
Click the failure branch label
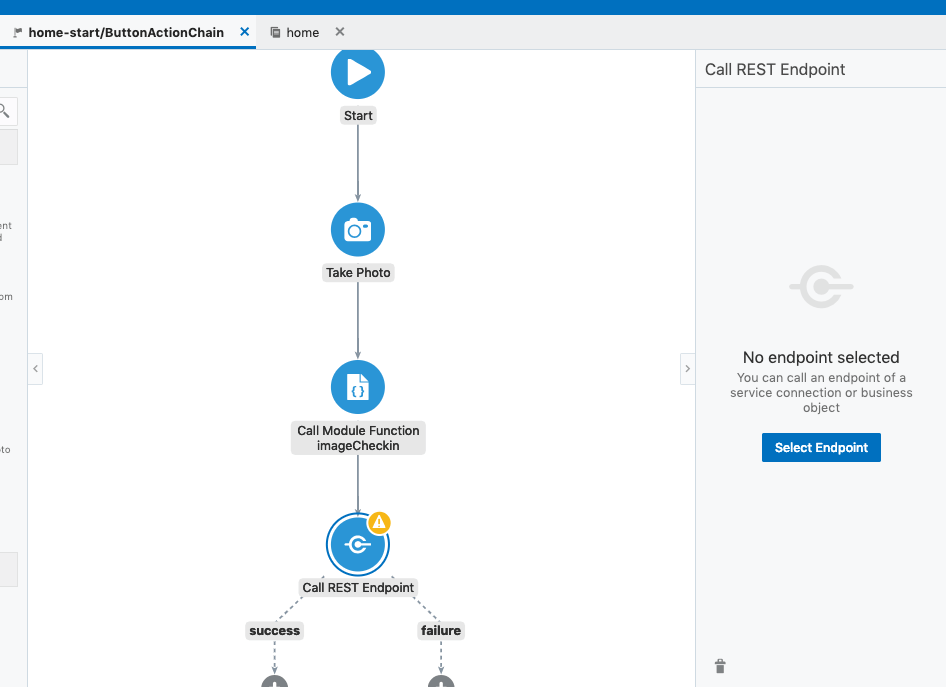[441, 630]
